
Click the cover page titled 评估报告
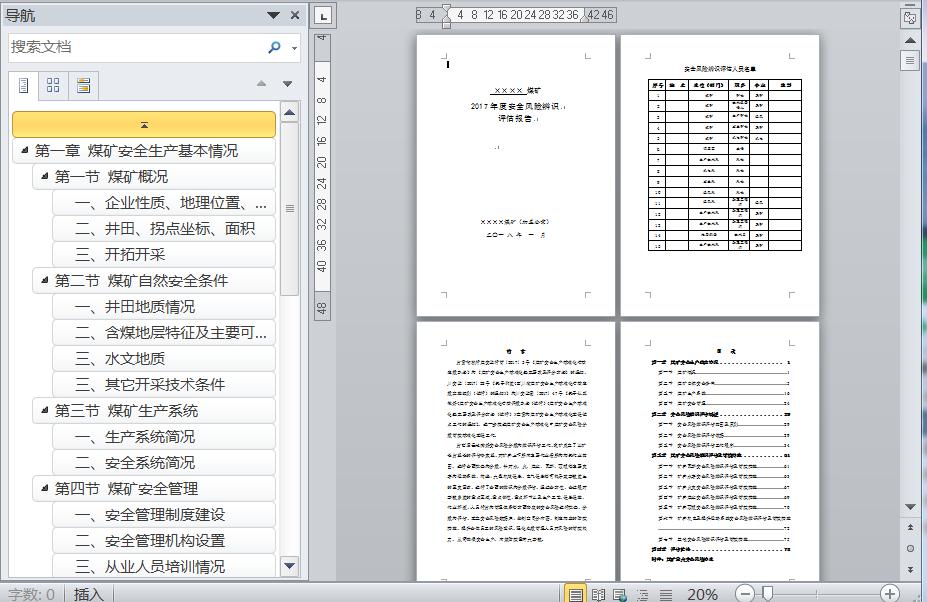pos(516,175)
